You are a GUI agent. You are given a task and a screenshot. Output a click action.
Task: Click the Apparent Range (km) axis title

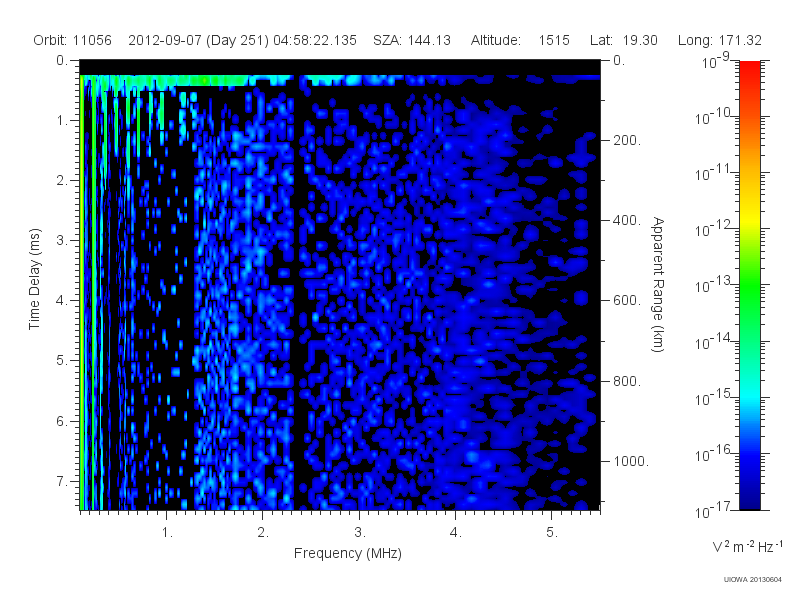[658, 284]
